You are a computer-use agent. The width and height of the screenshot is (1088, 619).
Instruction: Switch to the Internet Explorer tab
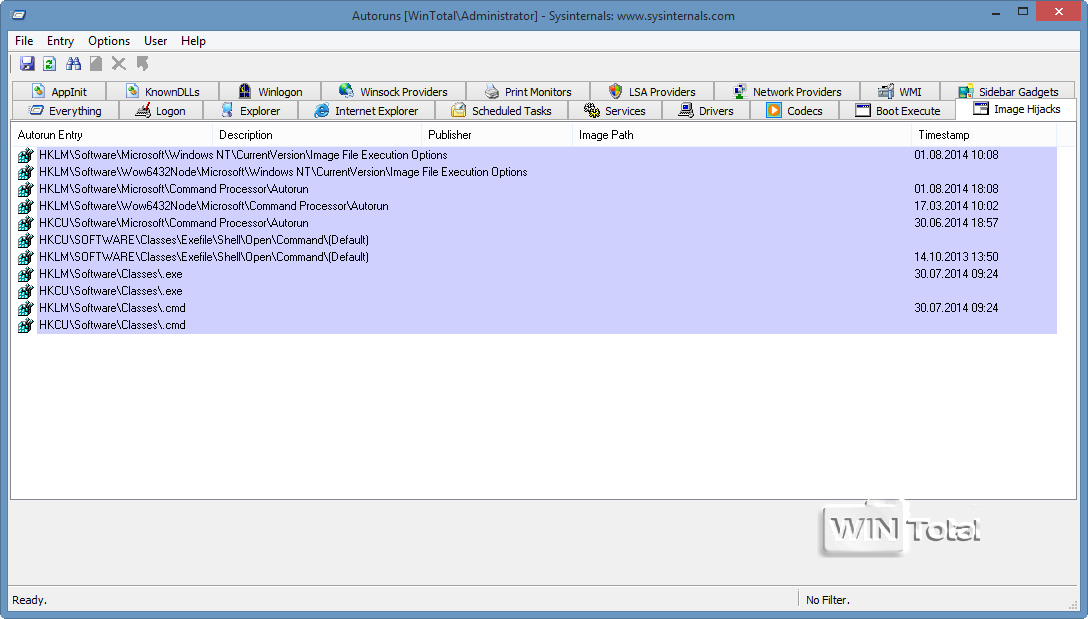[366, 110]
